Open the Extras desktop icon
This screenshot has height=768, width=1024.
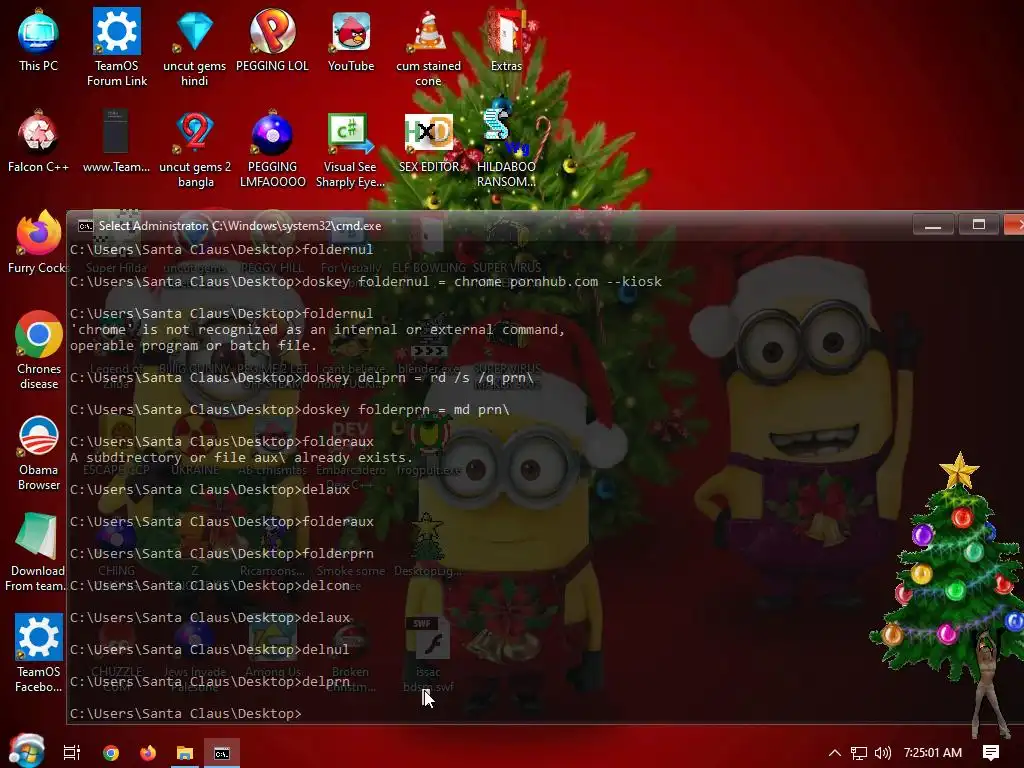(506, 40)
